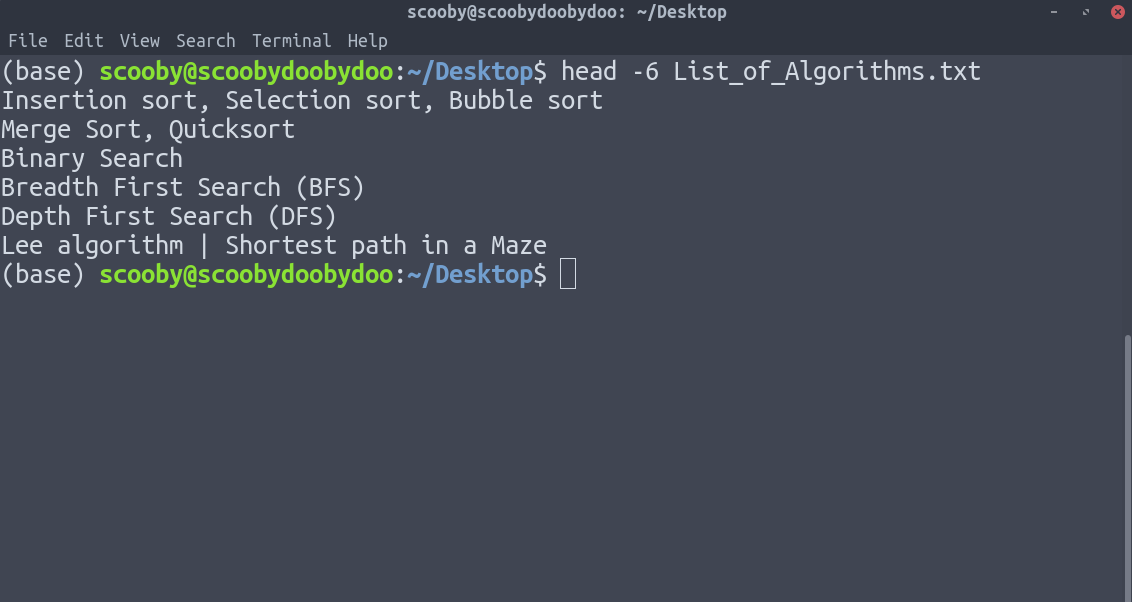Click the empty scrollbar track above the thumb
This screenshot has height=602, width=1132.
pyautogui.click(x=1128, y=195)
